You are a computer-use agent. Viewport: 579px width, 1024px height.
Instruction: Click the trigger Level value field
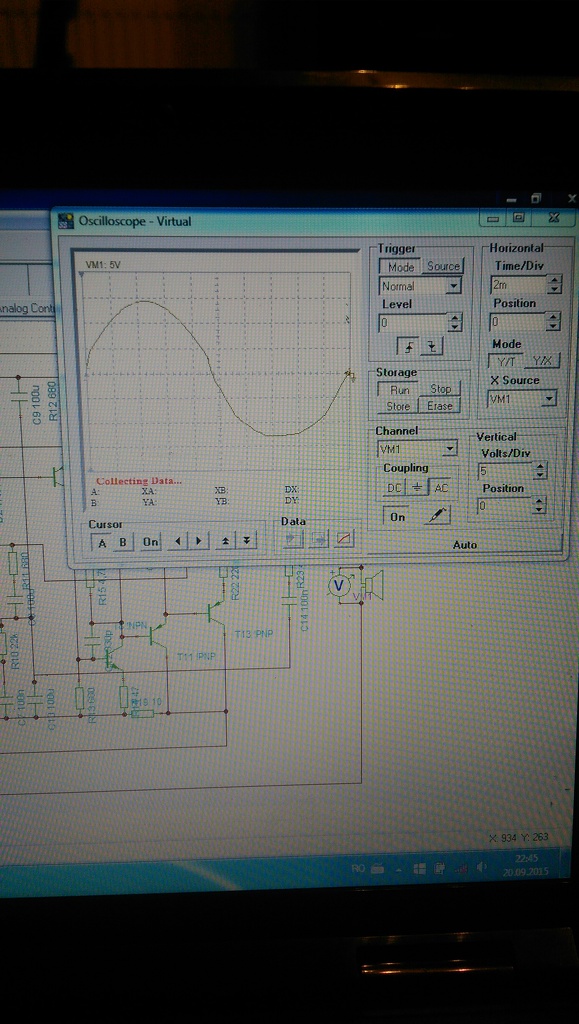[414, 323]
